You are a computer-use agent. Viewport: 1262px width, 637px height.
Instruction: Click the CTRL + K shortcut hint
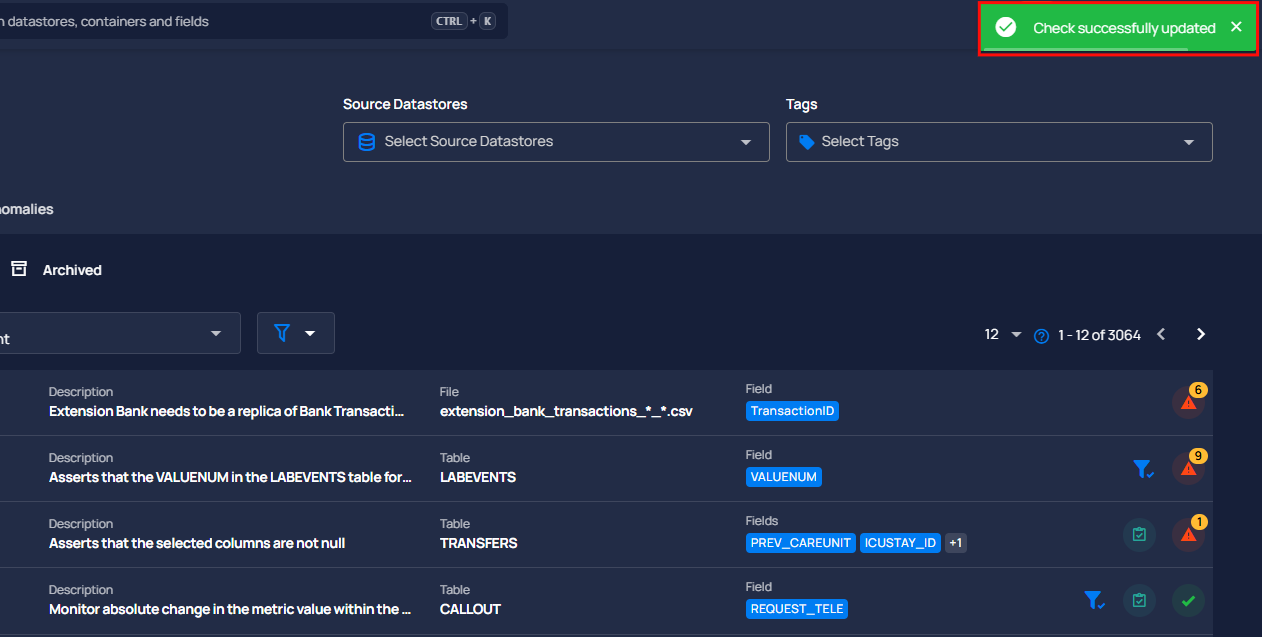point(463,21)
